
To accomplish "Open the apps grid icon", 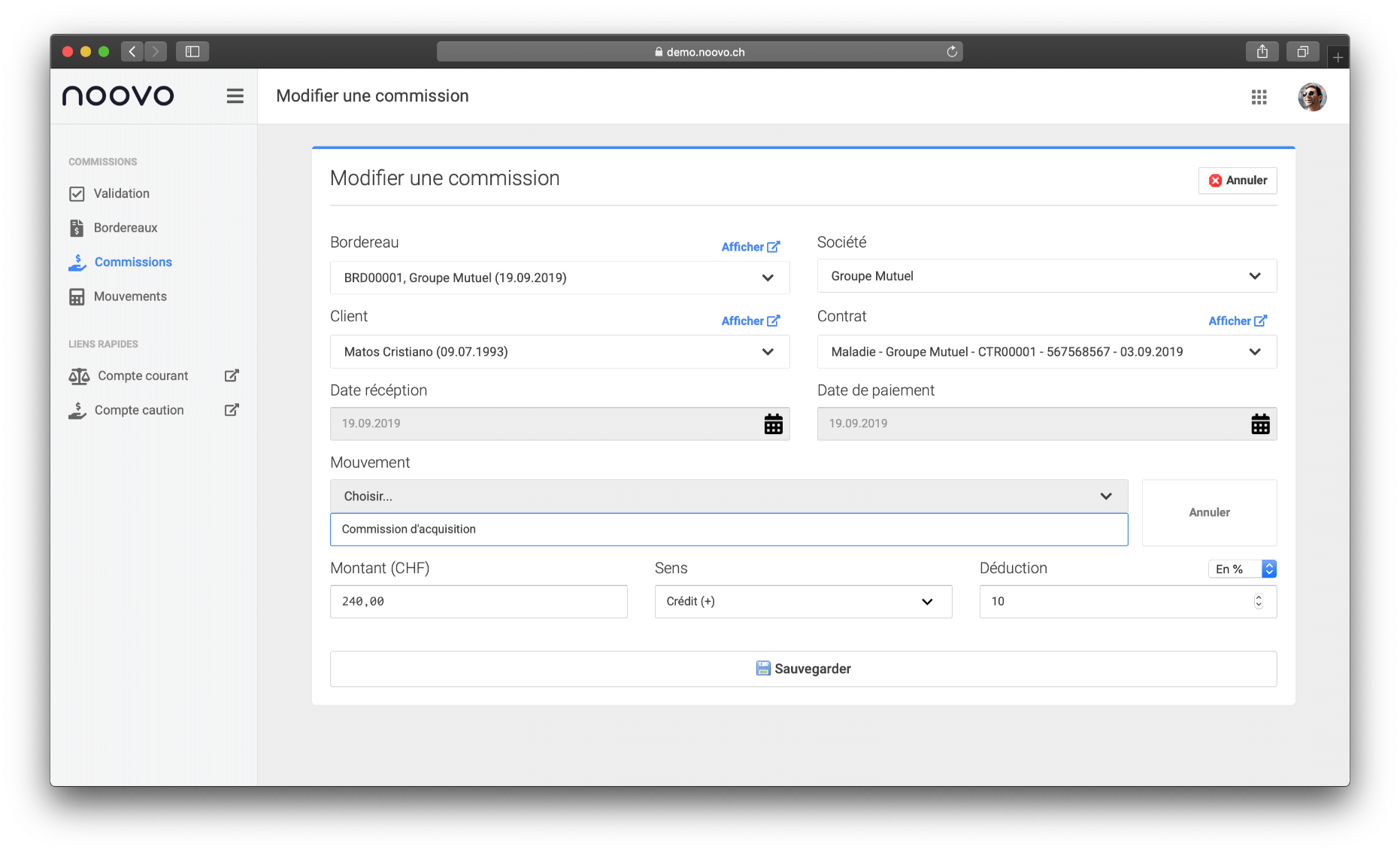I will coord(1259,97).
